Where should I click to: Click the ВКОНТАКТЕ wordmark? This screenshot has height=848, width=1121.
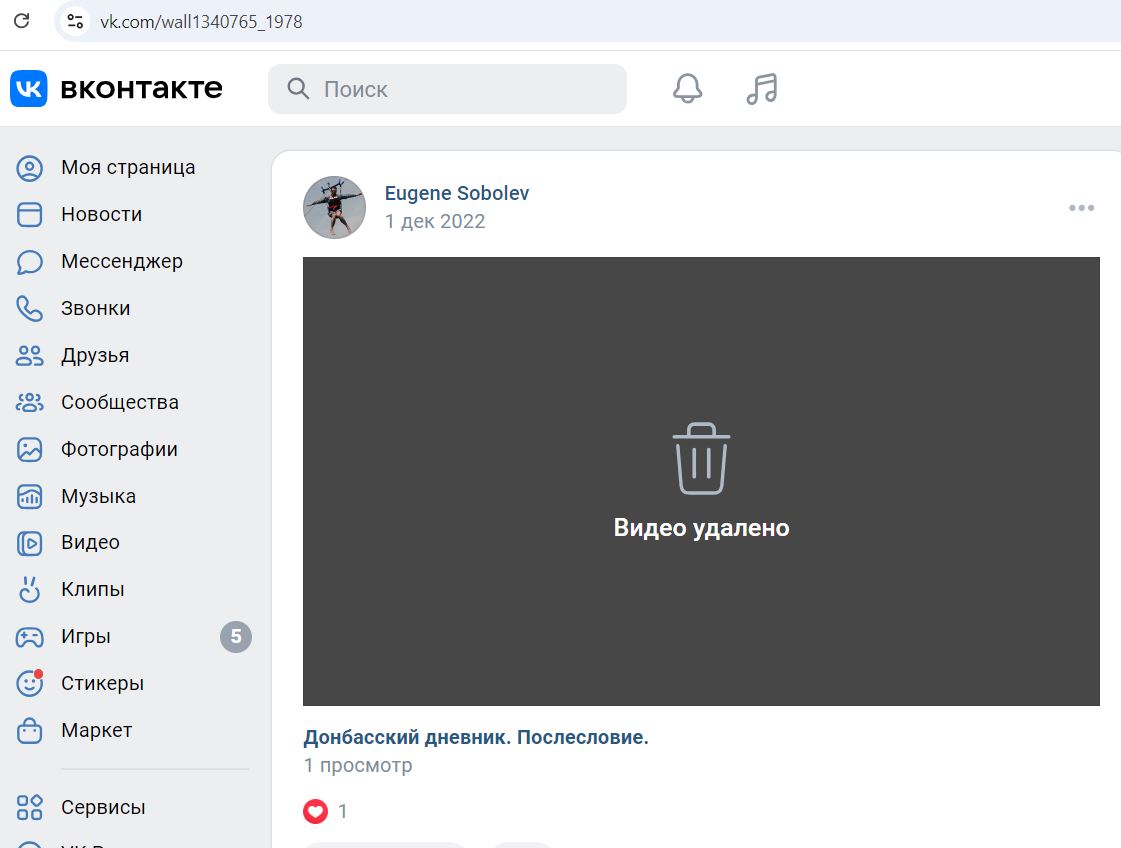coord(142,89)
